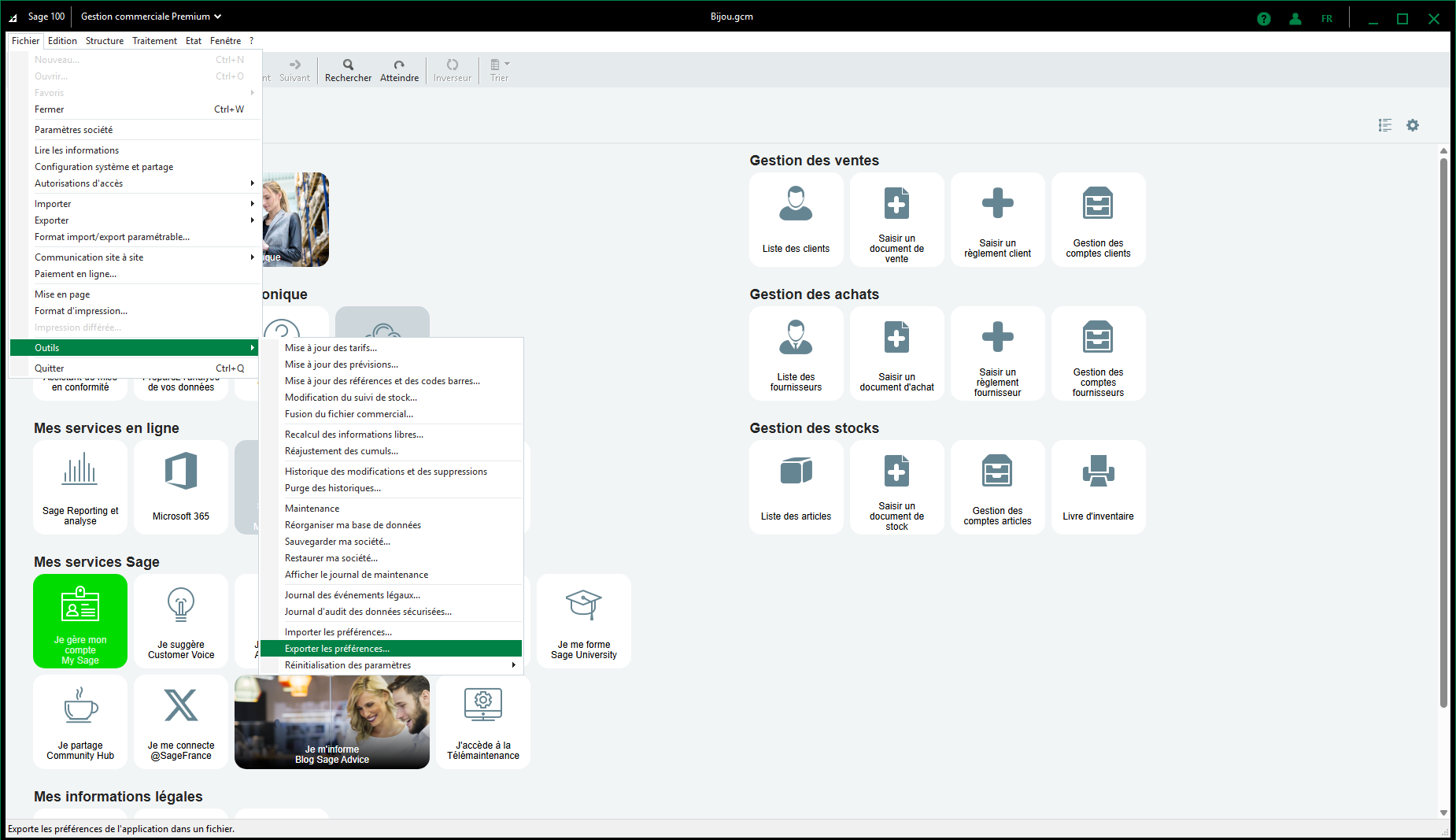Open Liste des articles tile
This screenshot has width=1456, height=840.
[796, 487]
